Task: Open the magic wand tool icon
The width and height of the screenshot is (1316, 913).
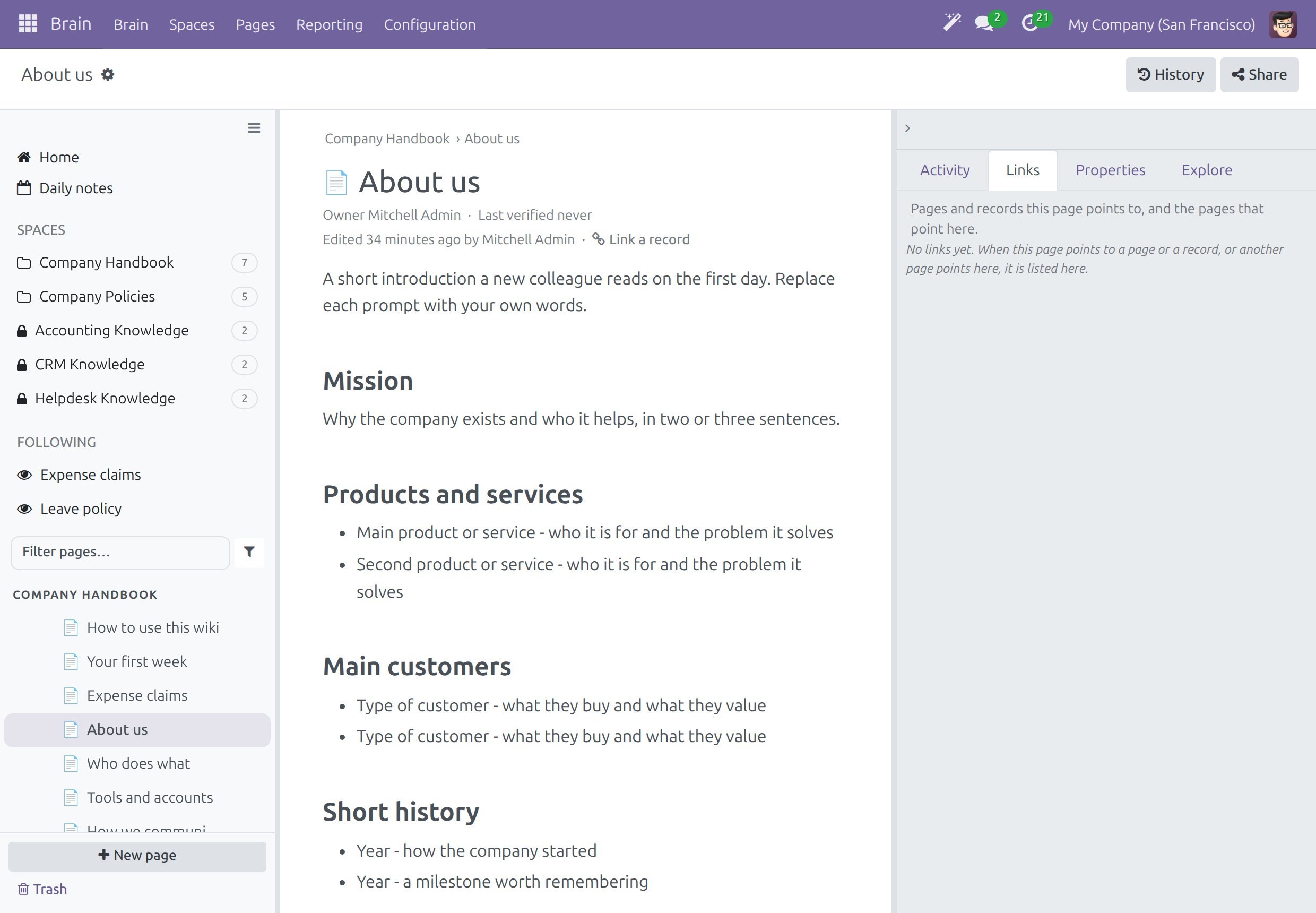Action: coord(951,23)
